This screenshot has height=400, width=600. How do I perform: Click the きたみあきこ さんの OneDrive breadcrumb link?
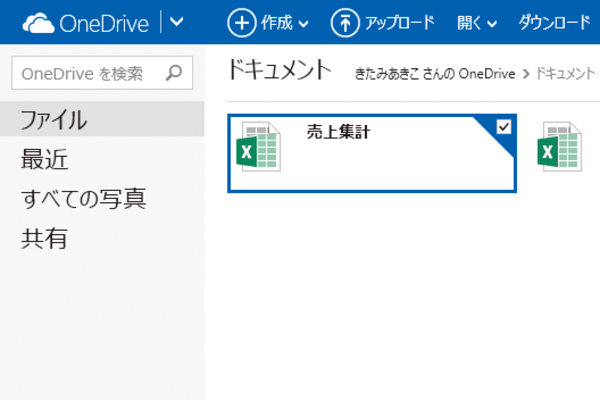pyautogui.click(x=435, y=73)
